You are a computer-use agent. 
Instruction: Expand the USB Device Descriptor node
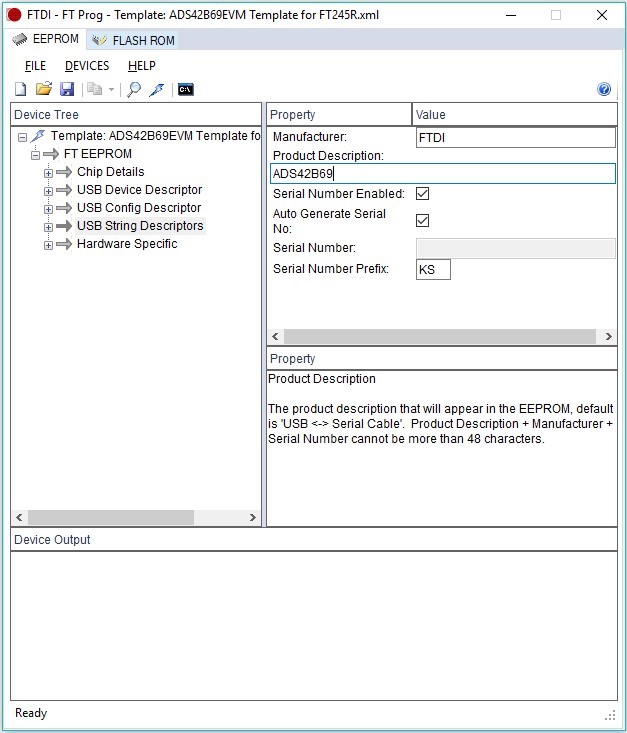(48, 191)
